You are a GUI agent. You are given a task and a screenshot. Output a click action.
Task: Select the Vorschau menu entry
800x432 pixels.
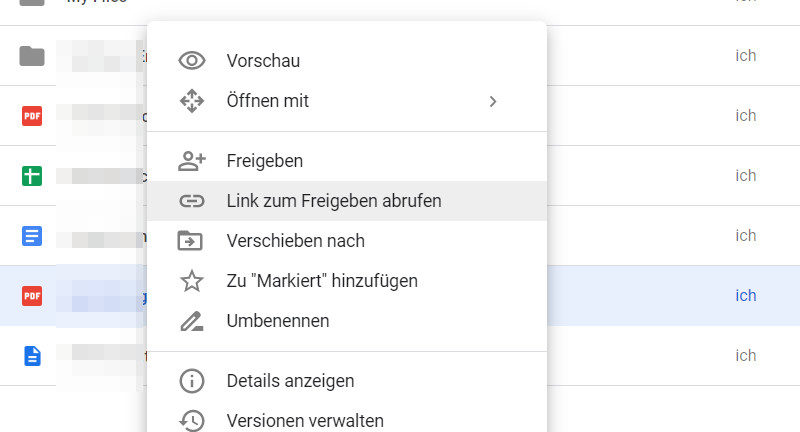[x=263, y=61]
